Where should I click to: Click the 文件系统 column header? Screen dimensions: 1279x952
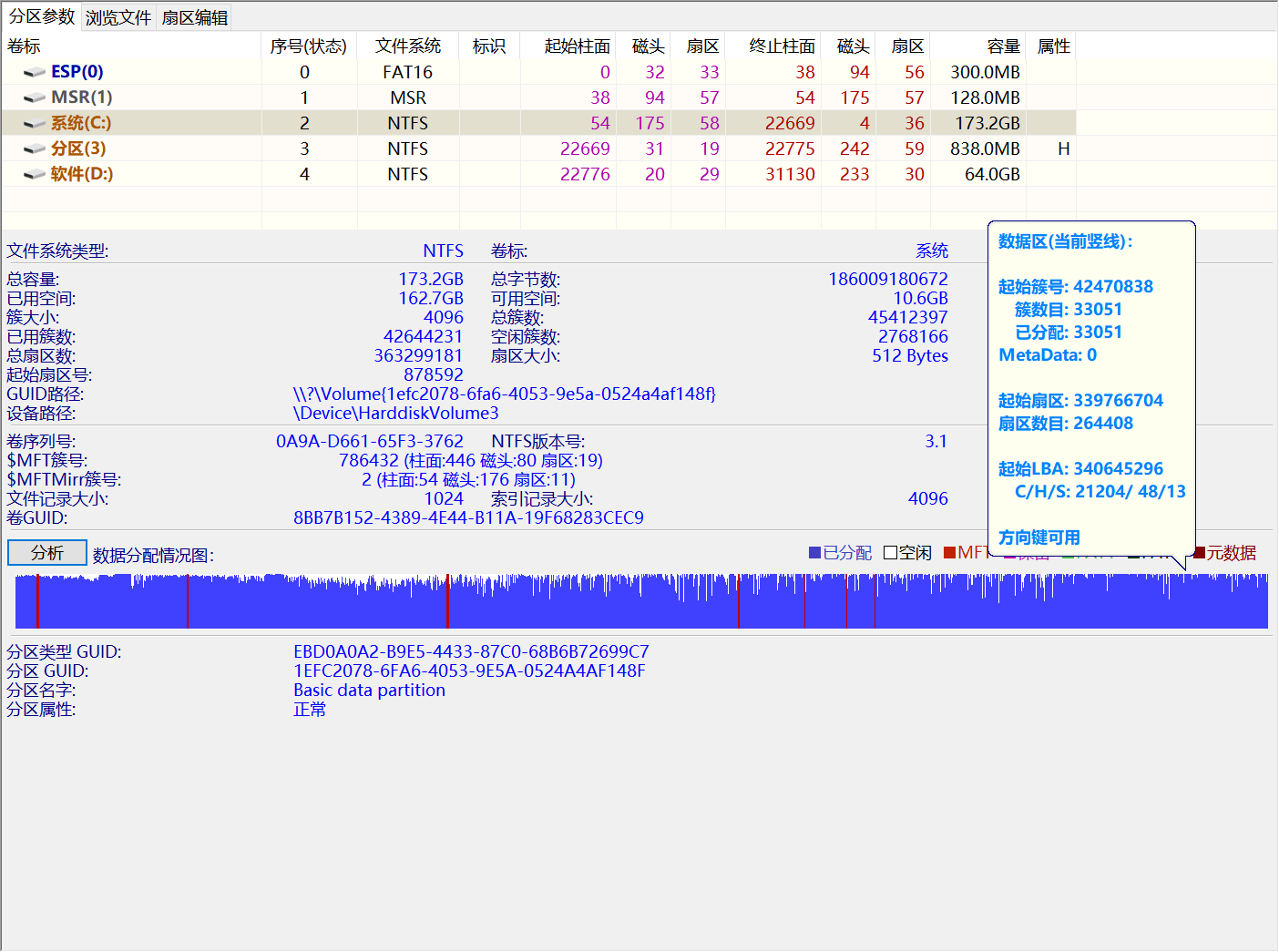point(407,46)
